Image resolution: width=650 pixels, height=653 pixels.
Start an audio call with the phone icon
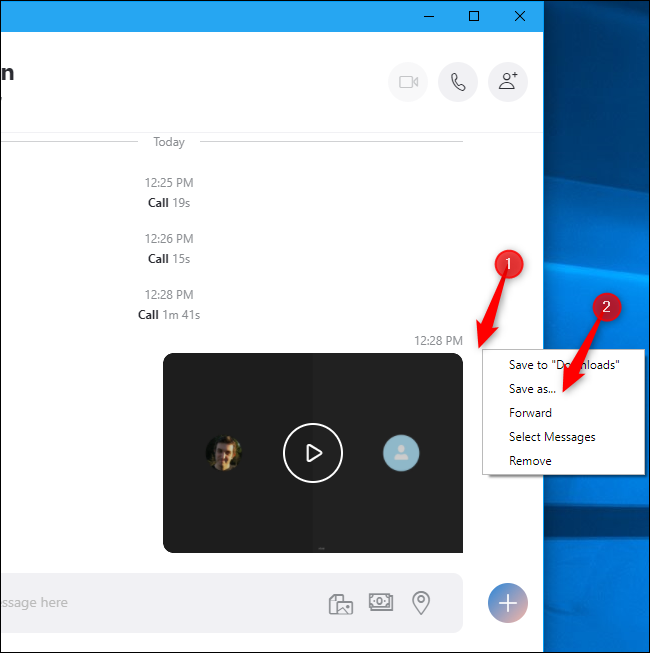tap(458, 82)
